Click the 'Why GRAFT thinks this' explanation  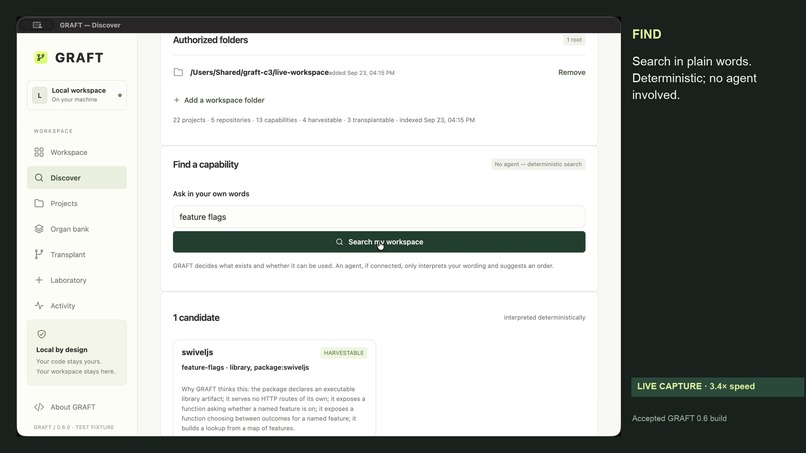pyautogui.click(x=273, y=408)
